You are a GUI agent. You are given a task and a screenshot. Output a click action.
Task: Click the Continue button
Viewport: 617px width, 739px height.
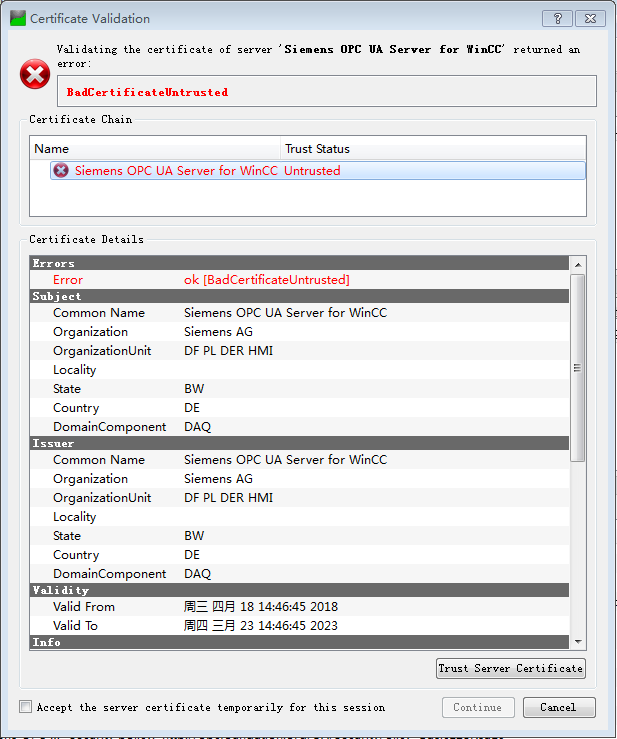pos(478,707)
